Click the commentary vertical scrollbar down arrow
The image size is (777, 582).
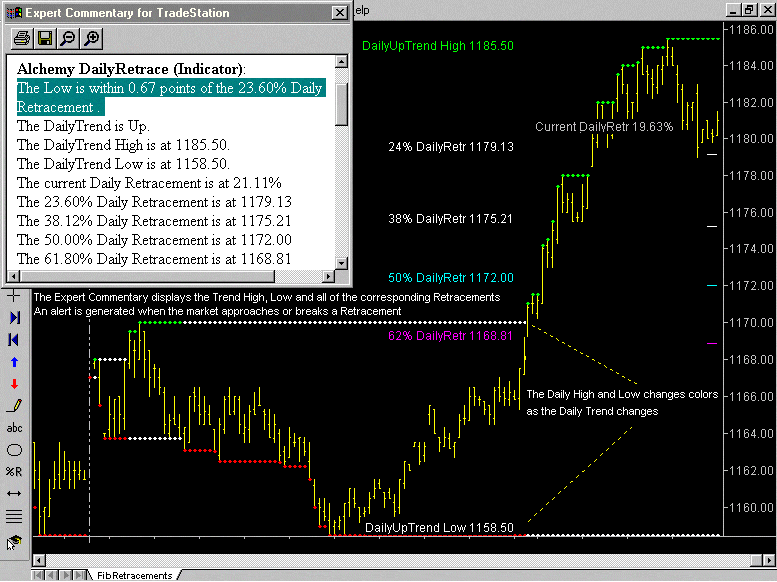point(341,263)
